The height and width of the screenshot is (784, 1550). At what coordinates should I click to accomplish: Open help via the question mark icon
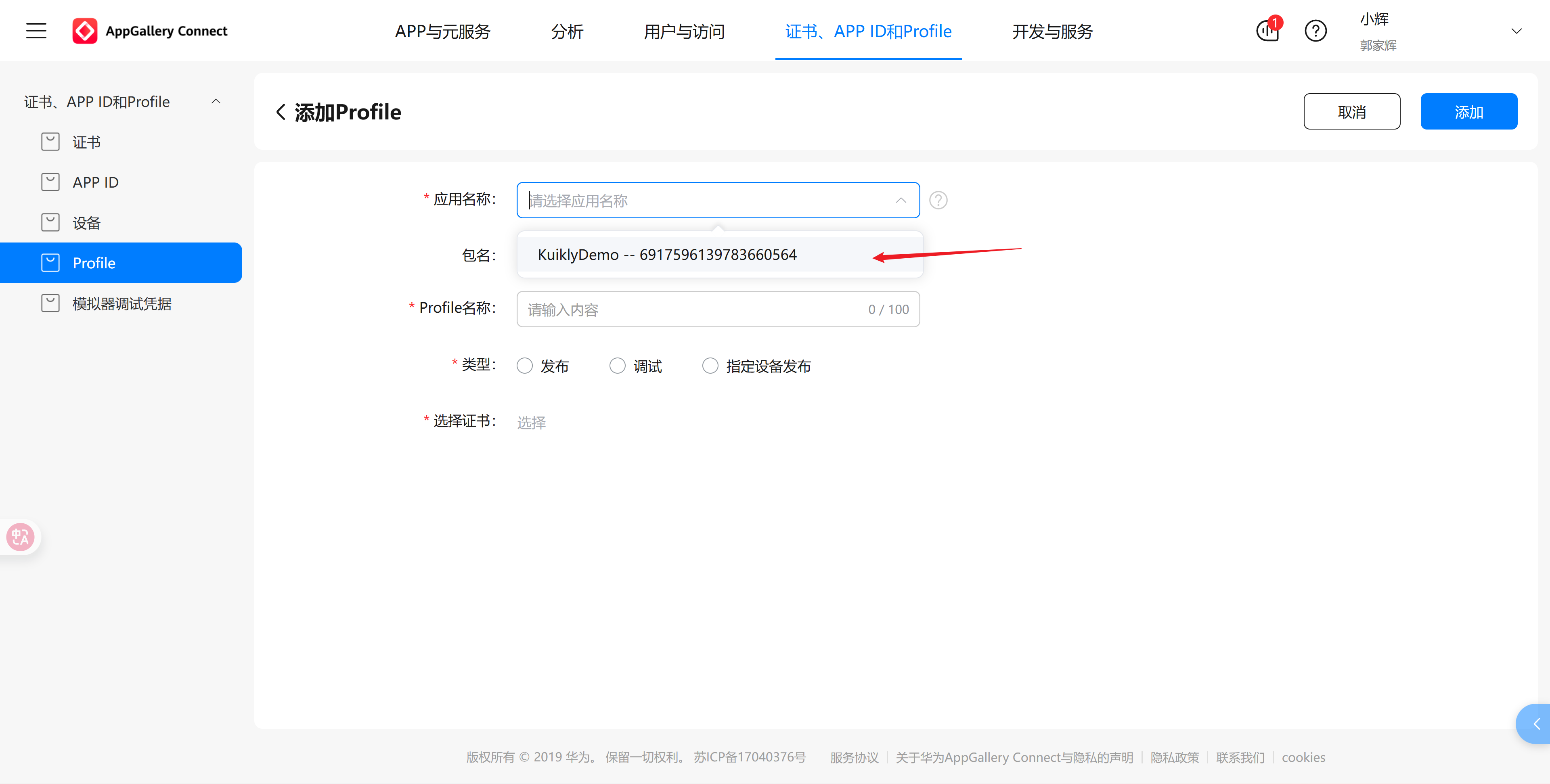pos(1315,31)
